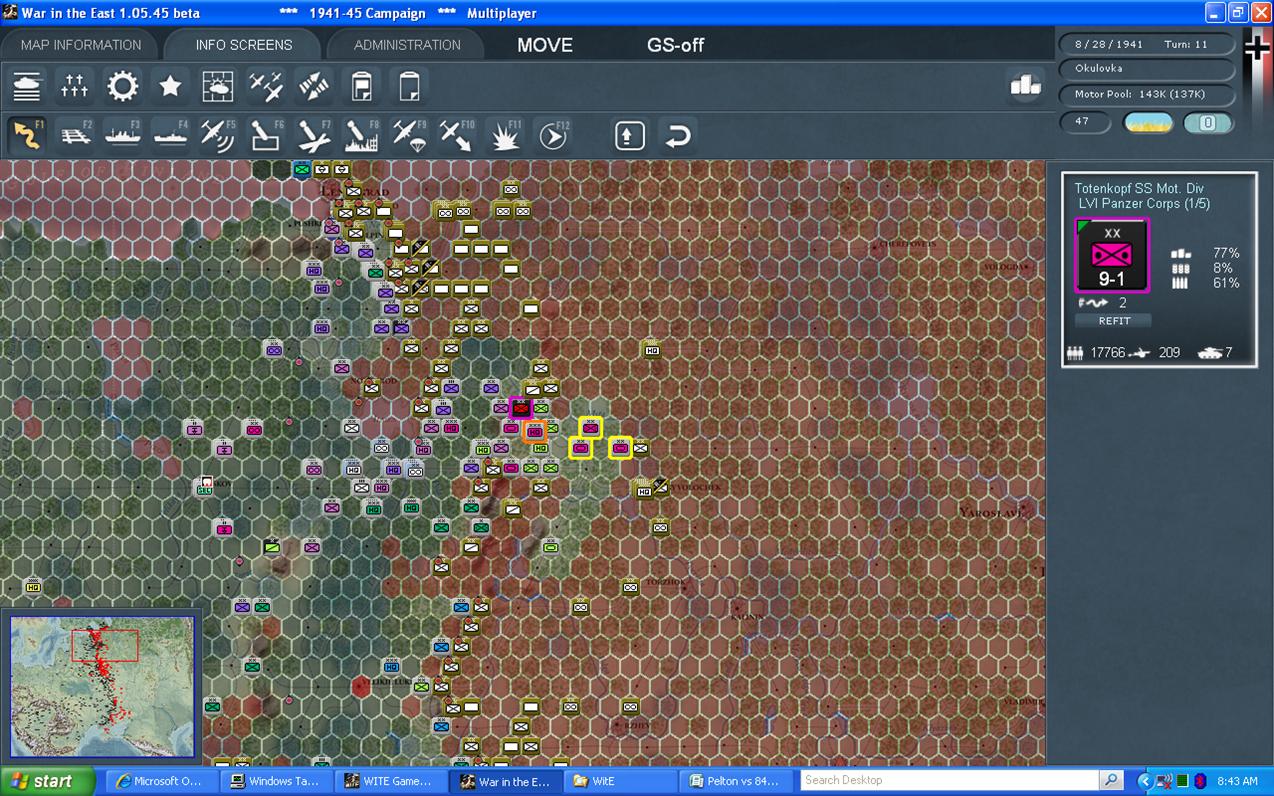Open the three-planes air doctrine icon

coord(266,86)
